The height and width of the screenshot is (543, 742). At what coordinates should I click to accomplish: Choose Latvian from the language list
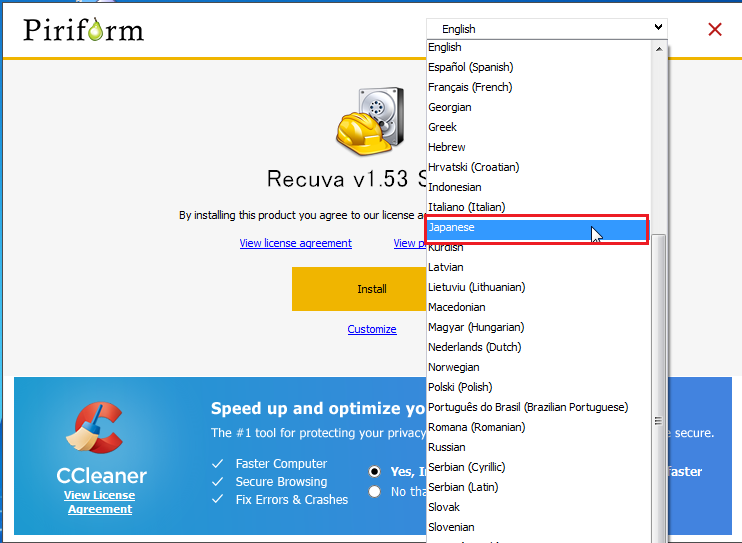[x=539, y=267]
